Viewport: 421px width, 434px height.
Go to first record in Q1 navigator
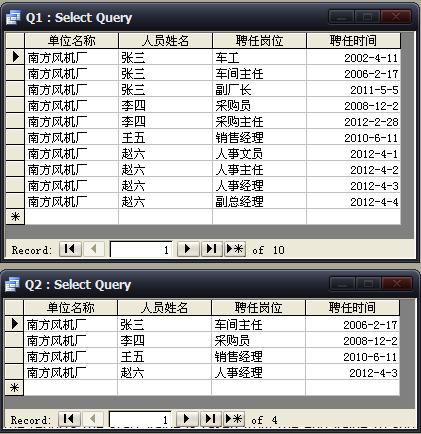70,249
